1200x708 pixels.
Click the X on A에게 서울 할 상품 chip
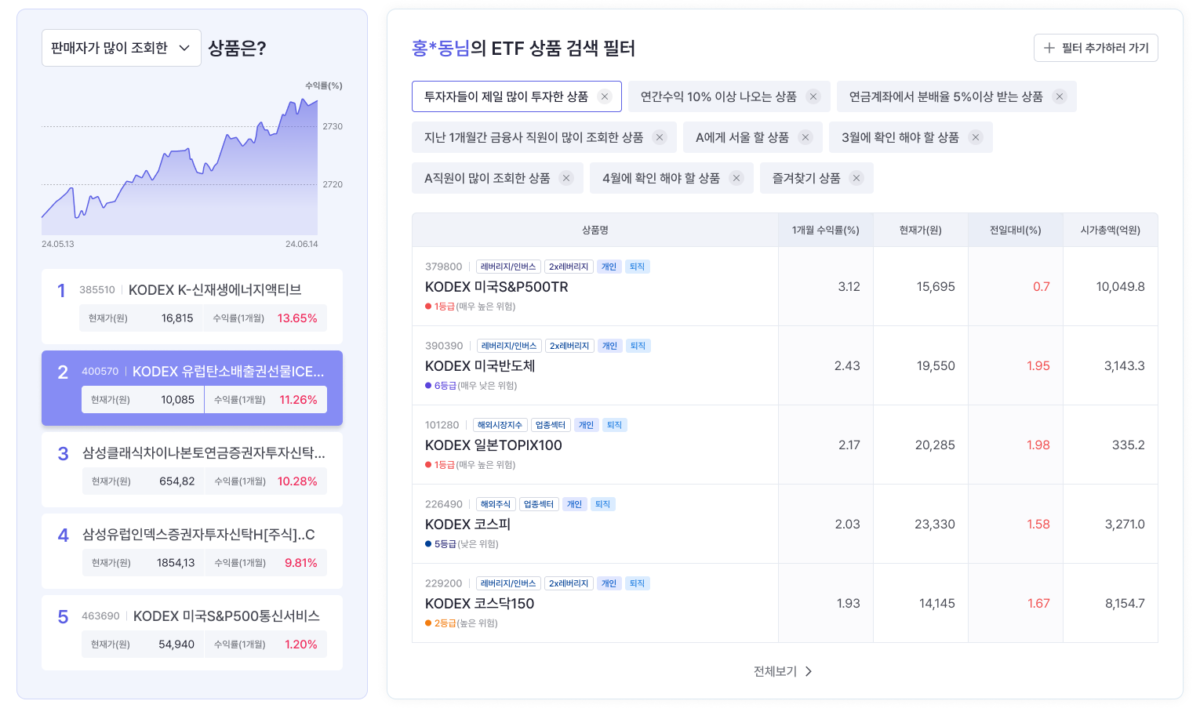[805, 138]
